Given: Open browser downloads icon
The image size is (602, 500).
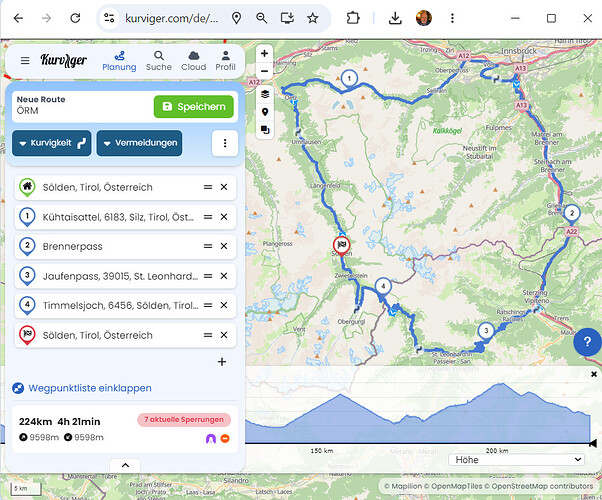Looking at the screenshot, I should pyautogui.click(x=395, y=18).
